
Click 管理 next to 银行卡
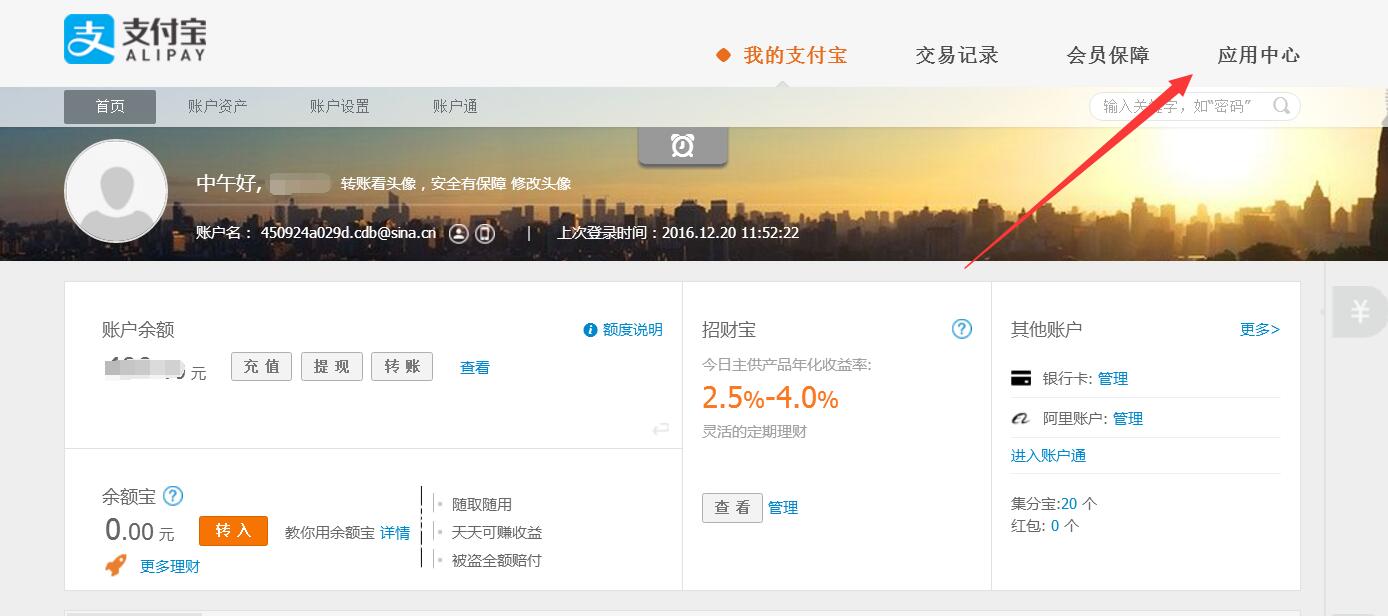[1113, 378]
